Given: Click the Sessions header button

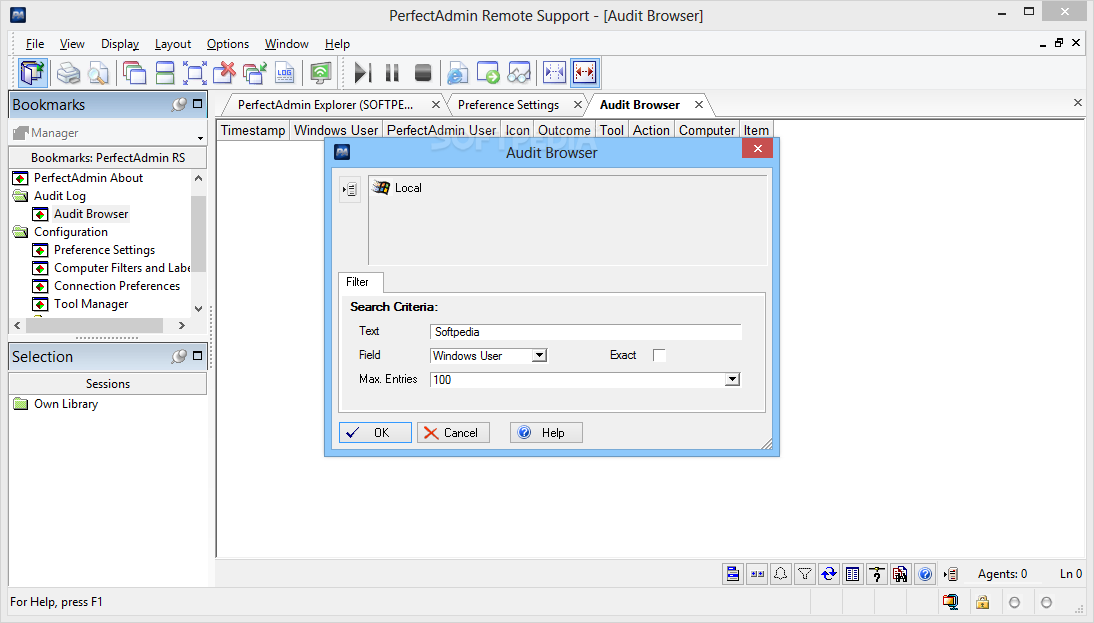Looking at the screenshot, I should (108, 384).
